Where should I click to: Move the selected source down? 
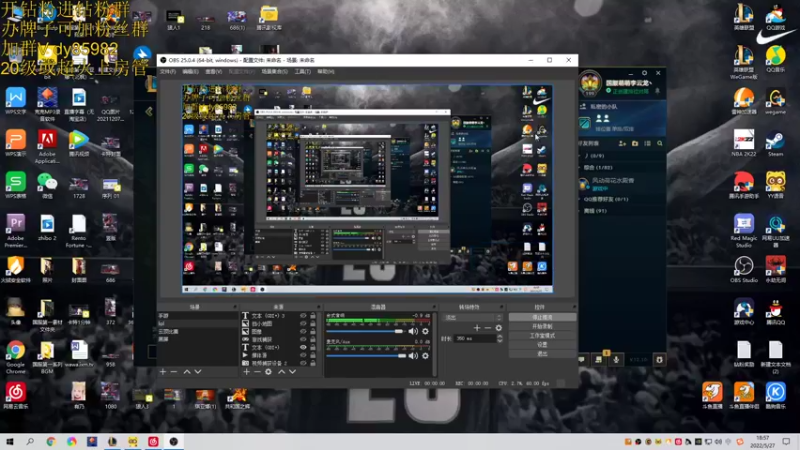tap(292, 372)
